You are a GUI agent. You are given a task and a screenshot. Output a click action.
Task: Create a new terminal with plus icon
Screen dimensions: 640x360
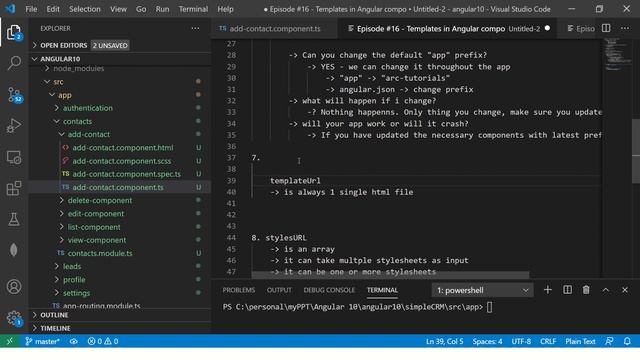click(x=548, y=290)
